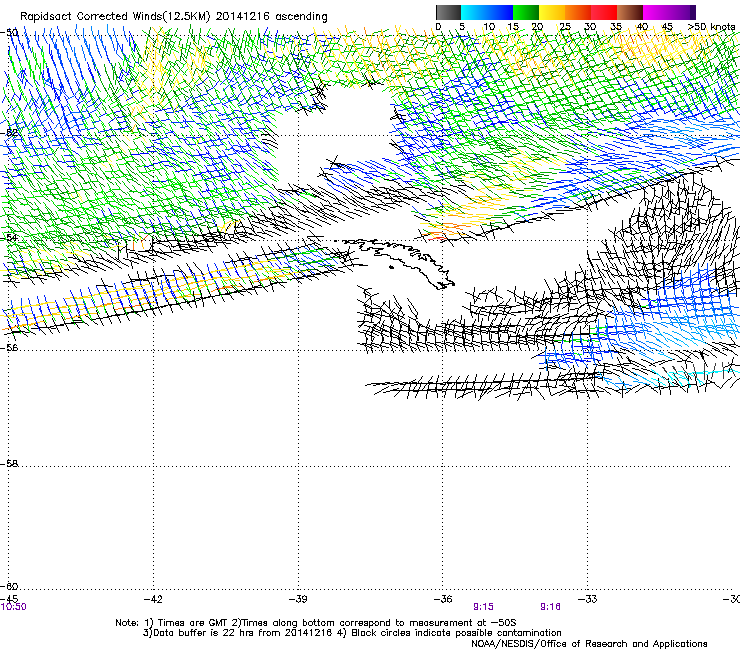Click the blue 10-15 knots legend swatch

[500, 12]
